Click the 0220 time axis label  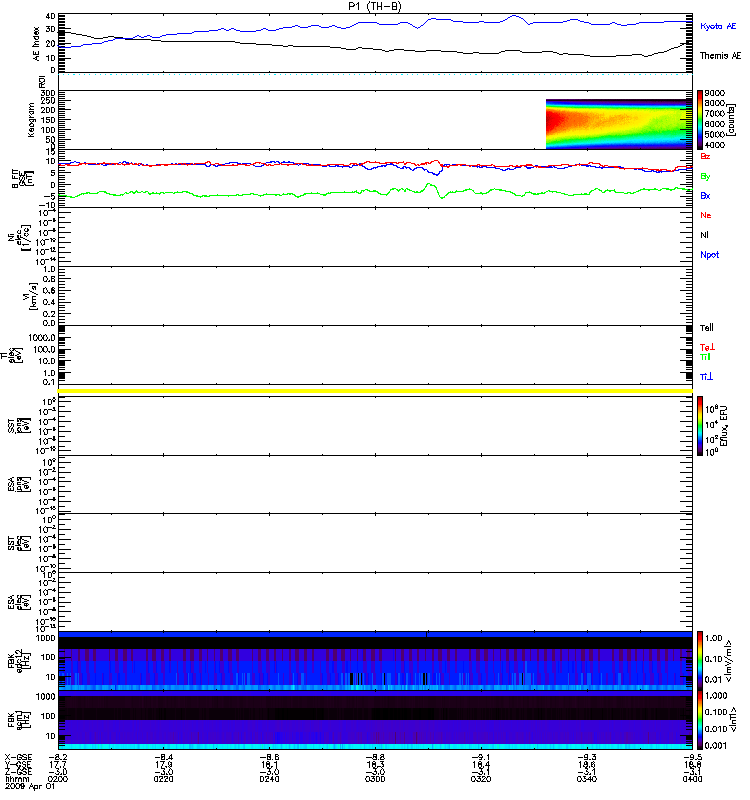pyautogui.click(x=163, y=779)
